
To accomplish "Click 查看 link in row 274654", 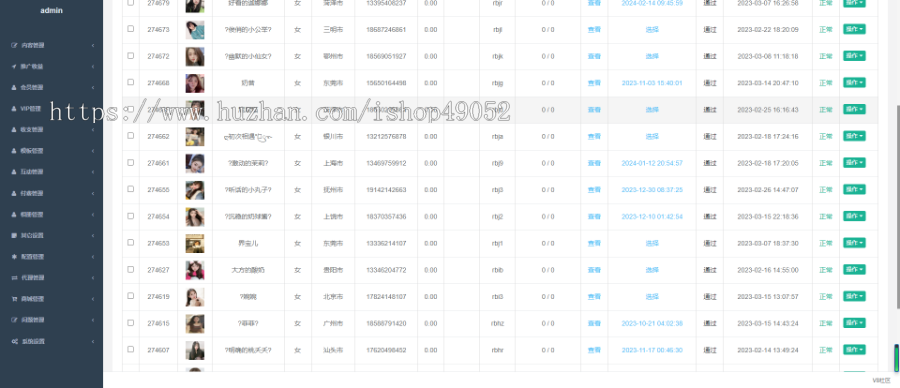I will (x=594, y=217).
